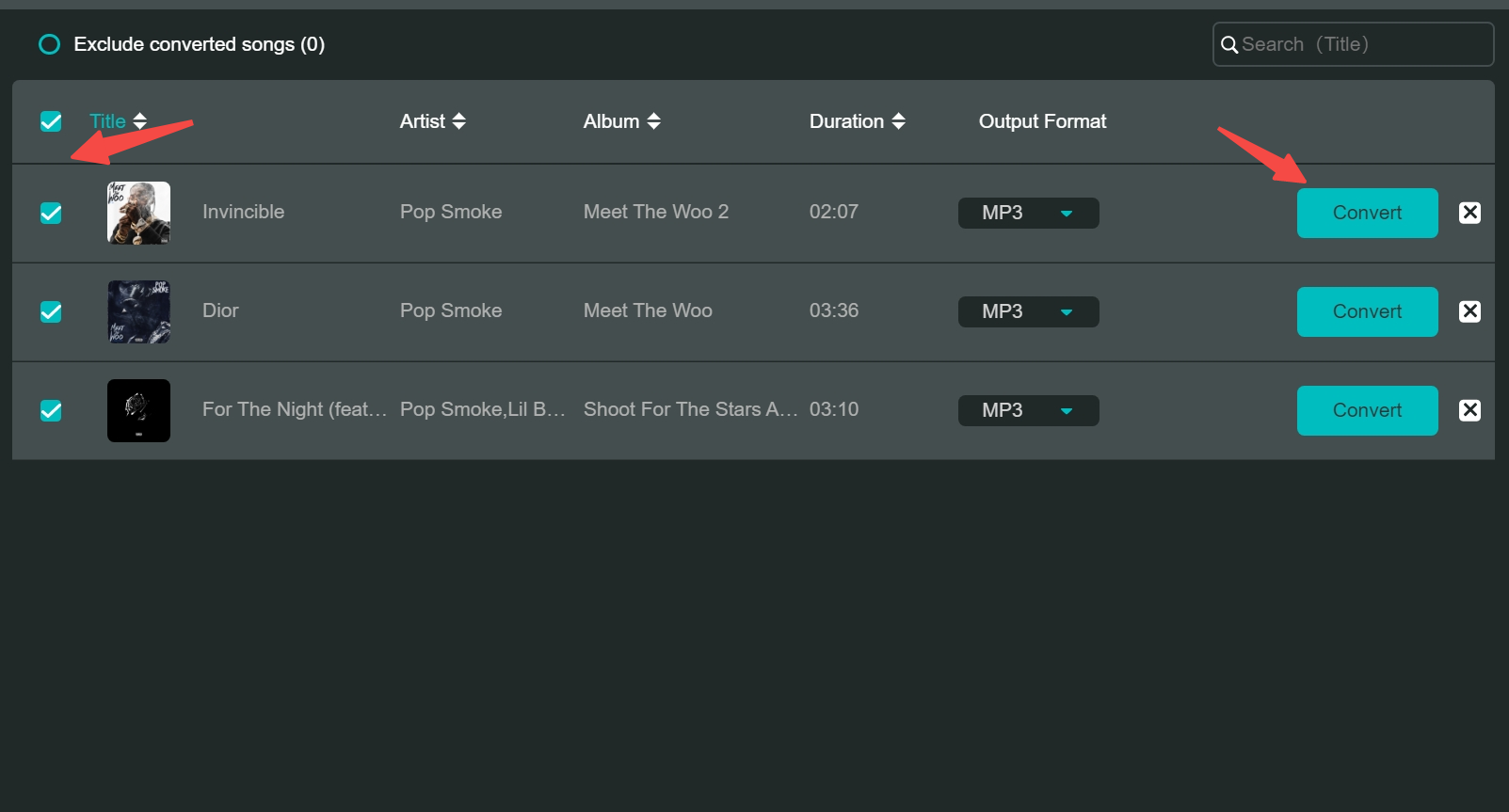Screen dimensions: 1509x812
Task: Sort songs by Title arrows
Action: coord(140,121)
